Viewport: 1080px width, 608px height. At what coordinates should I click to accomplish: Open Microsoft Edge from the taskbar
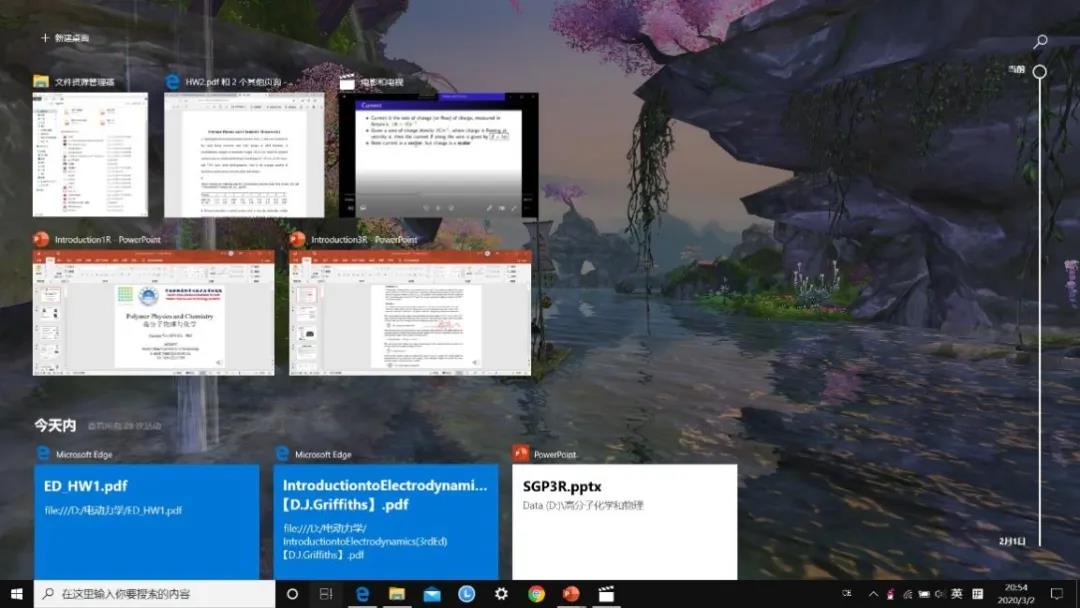tap(362, 594)
